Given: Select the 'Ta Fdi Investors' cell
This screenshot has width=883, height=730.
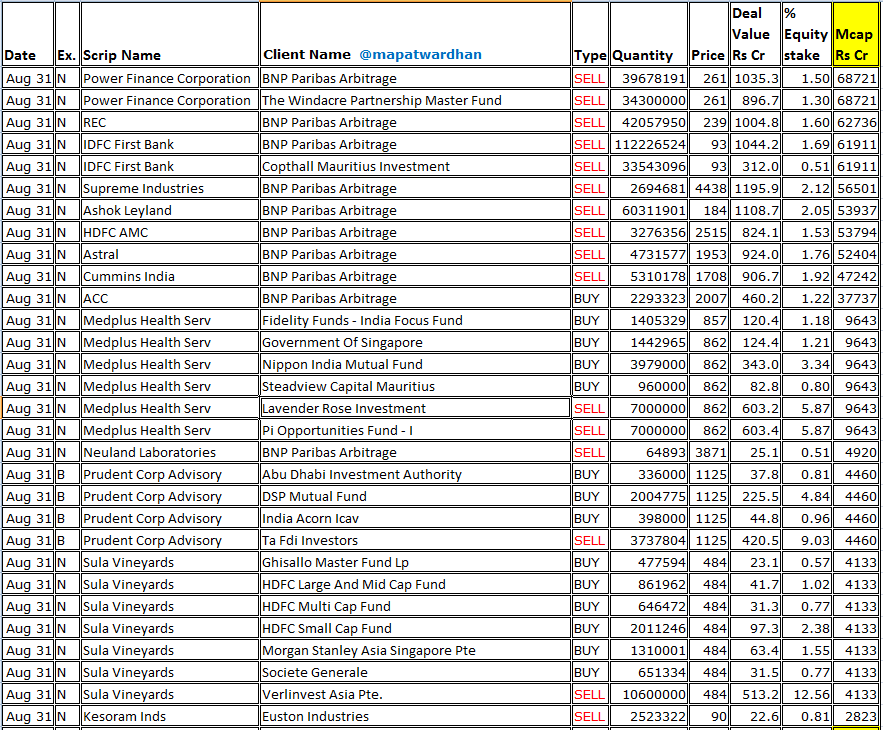Looking at the screenshot, I should pos(415,540).
